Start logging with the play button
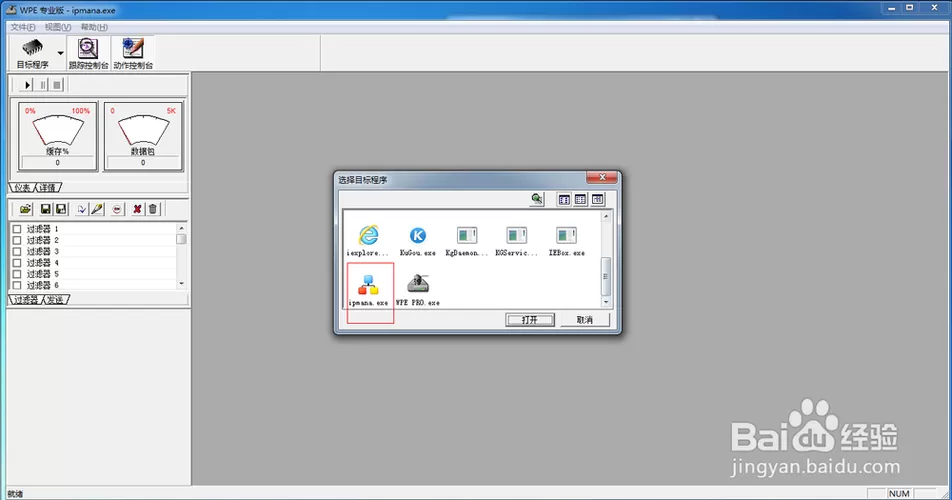 tap(27, 85)
